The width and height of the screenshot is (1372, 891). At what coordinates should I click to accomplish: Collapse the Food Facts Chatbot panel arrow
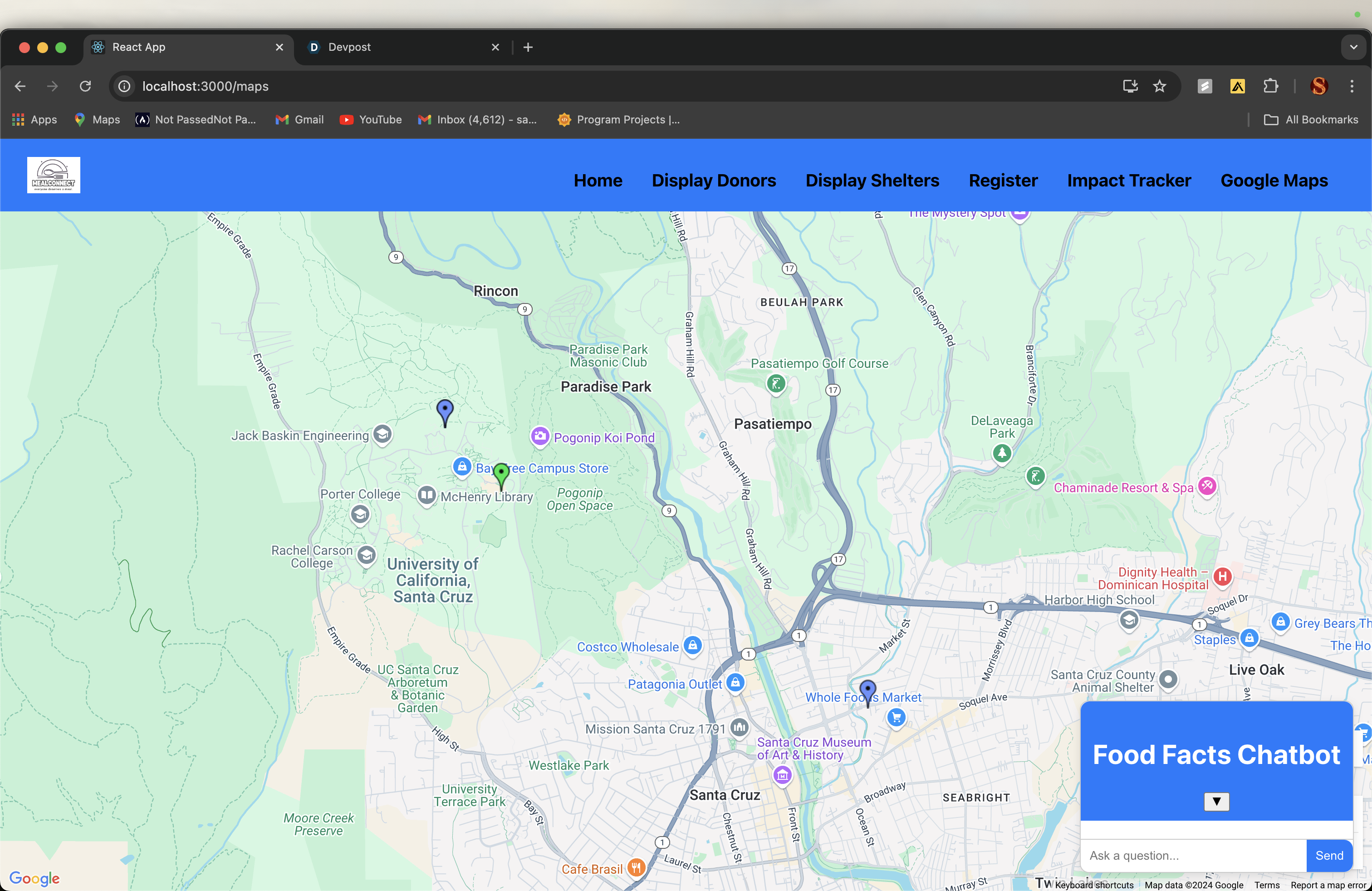[x=1216, y=802]
